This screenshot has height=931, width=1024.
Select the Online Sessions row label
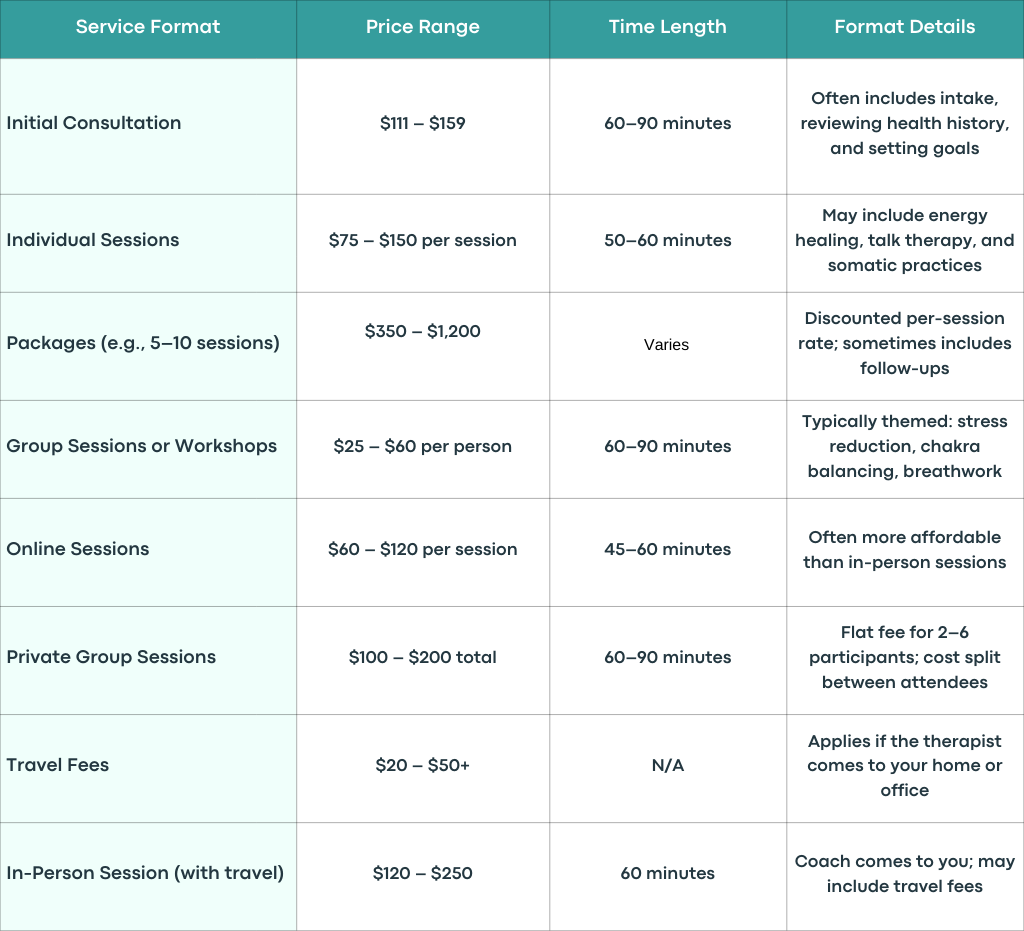[x=78, y=549]
